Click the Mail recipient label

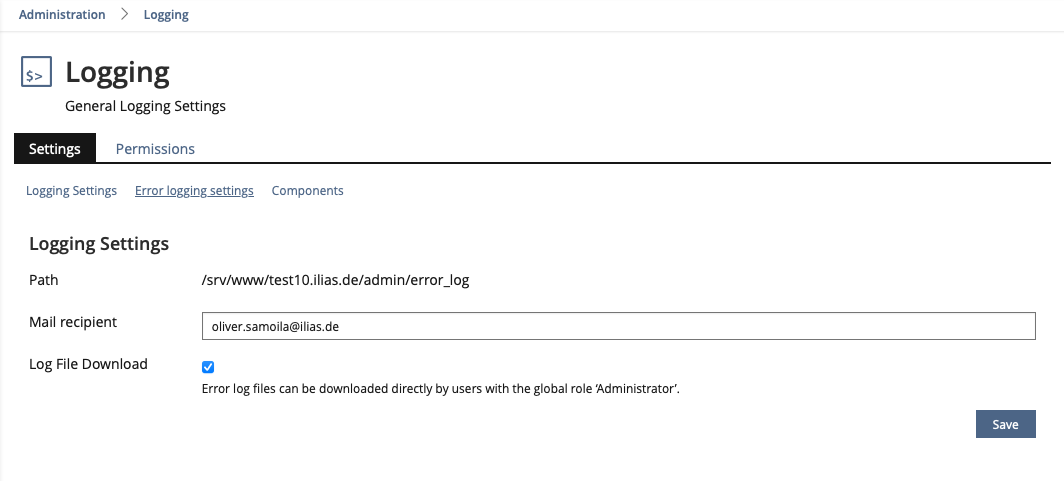click(73, 322)
